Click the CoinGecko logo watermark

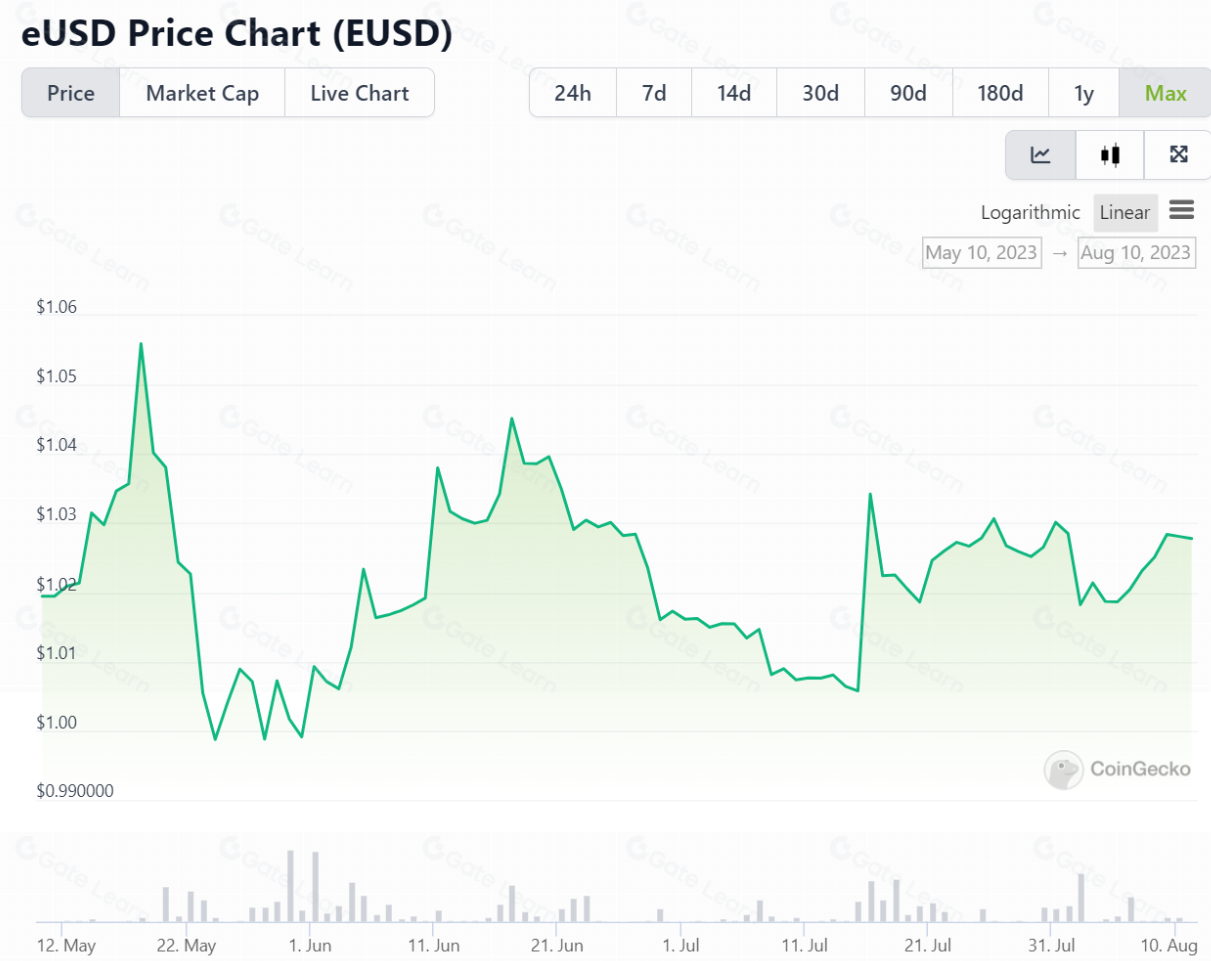coord(1118,769)
